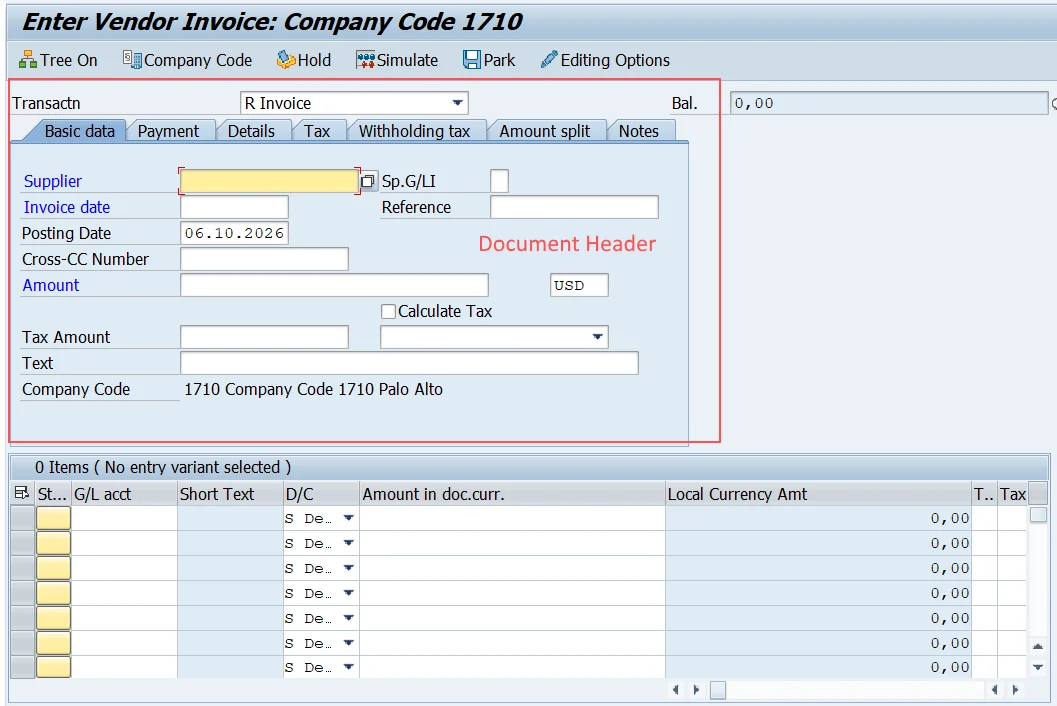This screenshot has width=1057, height=706.
Task: Open the Supplier search help icon
Action: pos(367,181)
